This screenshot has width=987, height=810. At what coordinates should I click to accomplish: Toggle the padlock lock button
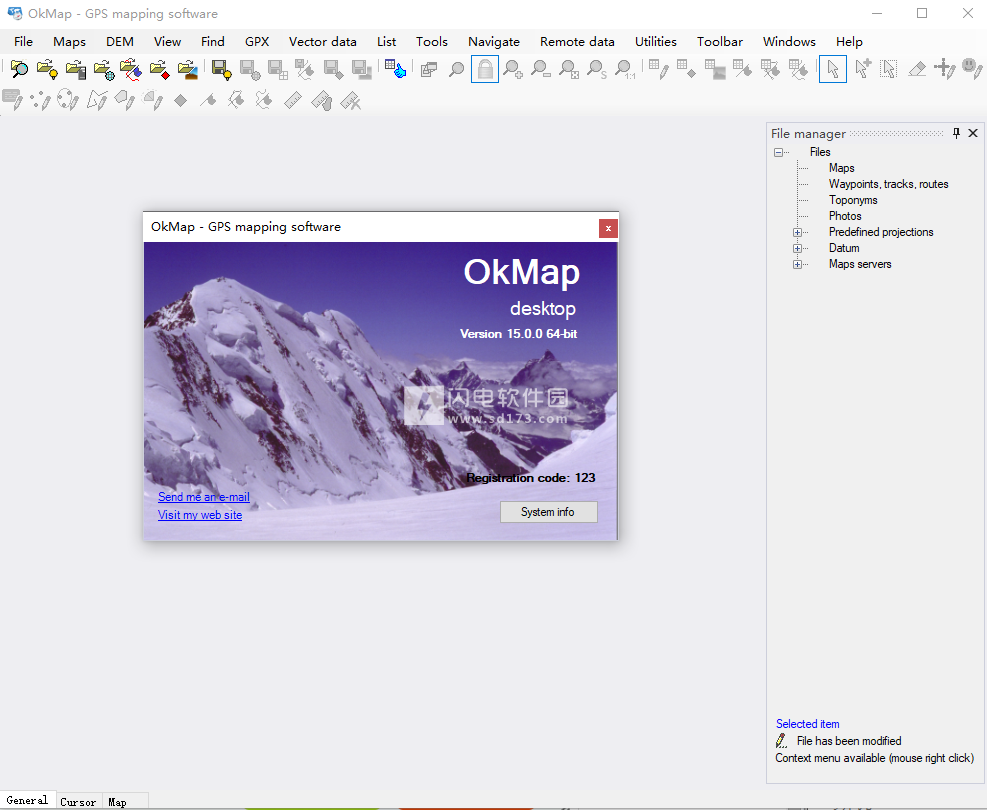pyautogui.click(x=485, y=69)
